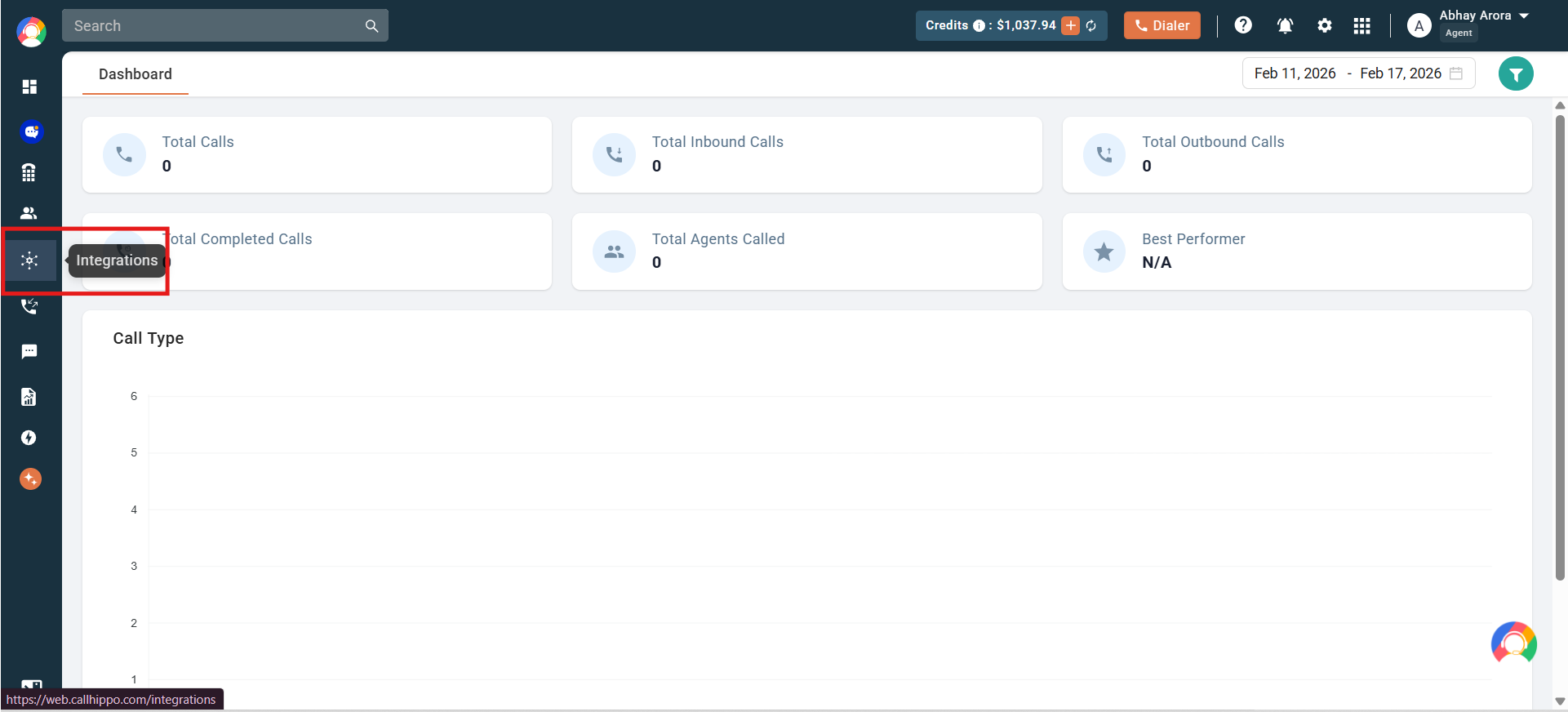1568x712 pixels.
Task: Click the Best Performer star icon
Action: [x=1104, y=251]
